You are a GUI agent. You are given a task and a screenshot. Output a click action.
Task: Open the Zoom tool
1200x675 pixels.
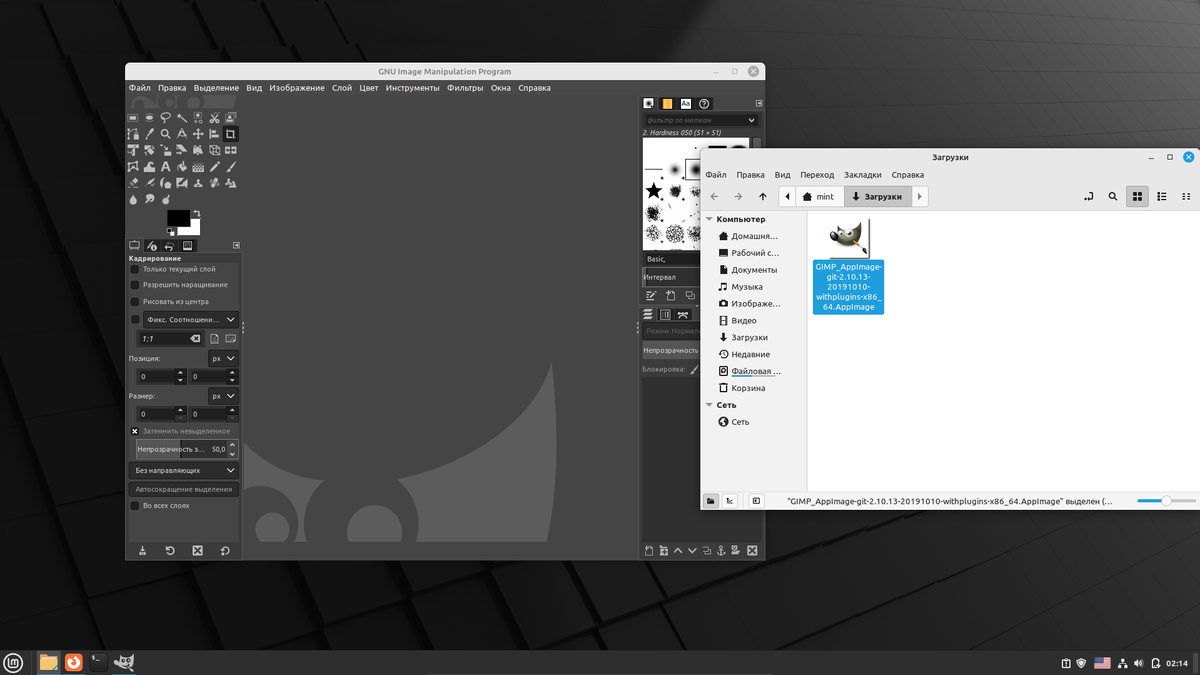[x=165, y=134]
